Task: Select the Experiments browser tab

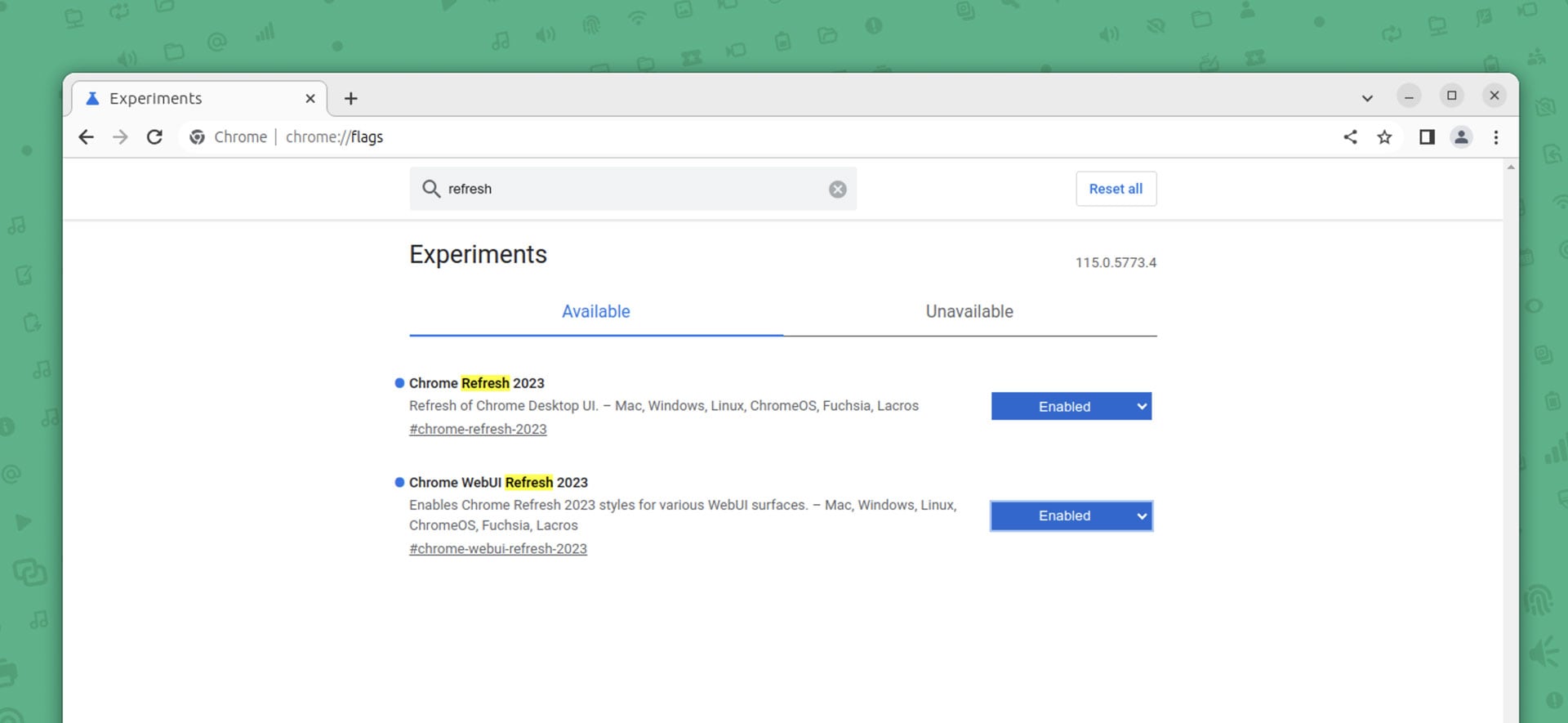Action: click(x=199, y=99)
